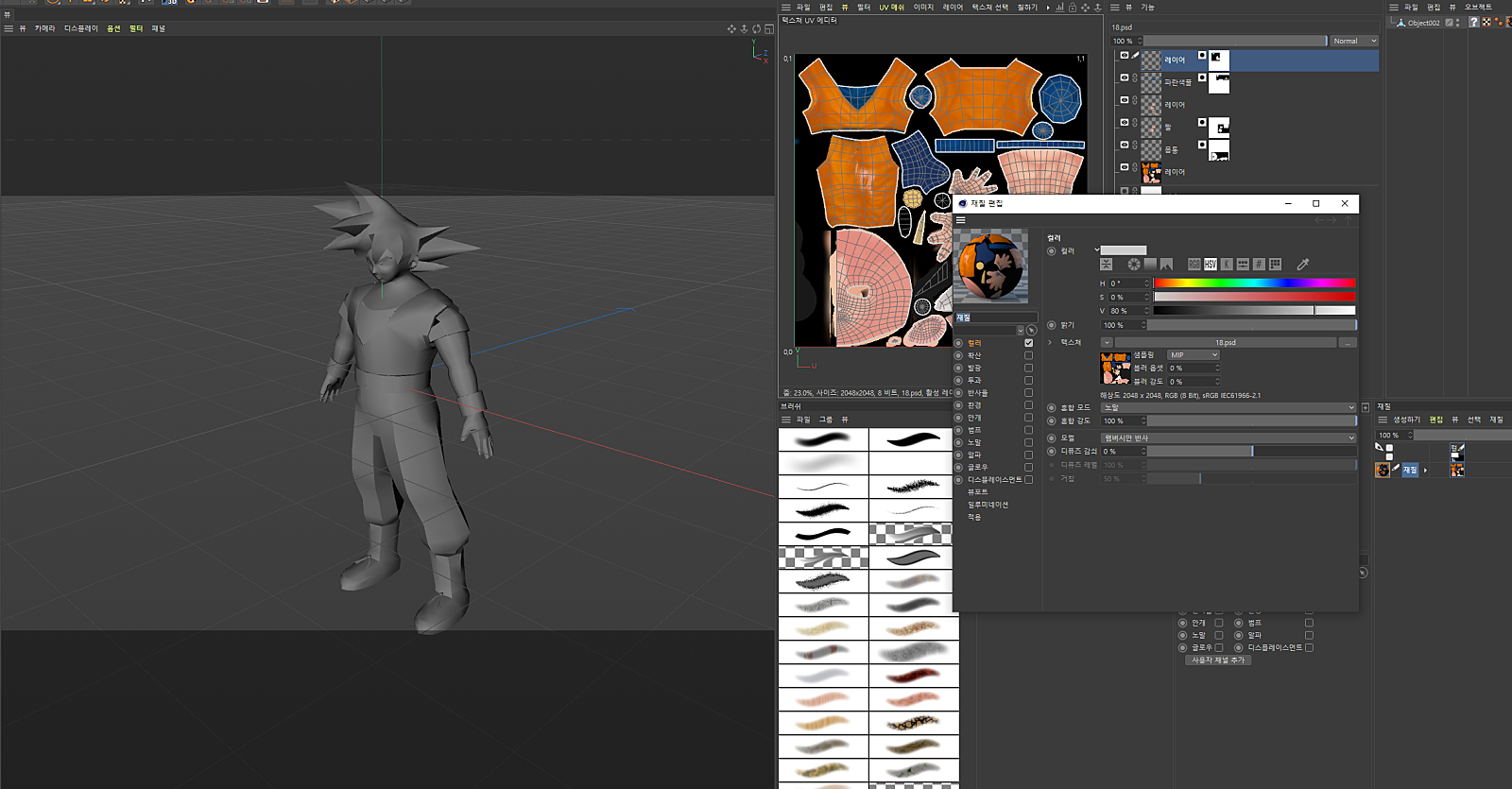Hide the 파란색옷 layer
This screenshot has height=789, width=1512.
pos(1124,77)
